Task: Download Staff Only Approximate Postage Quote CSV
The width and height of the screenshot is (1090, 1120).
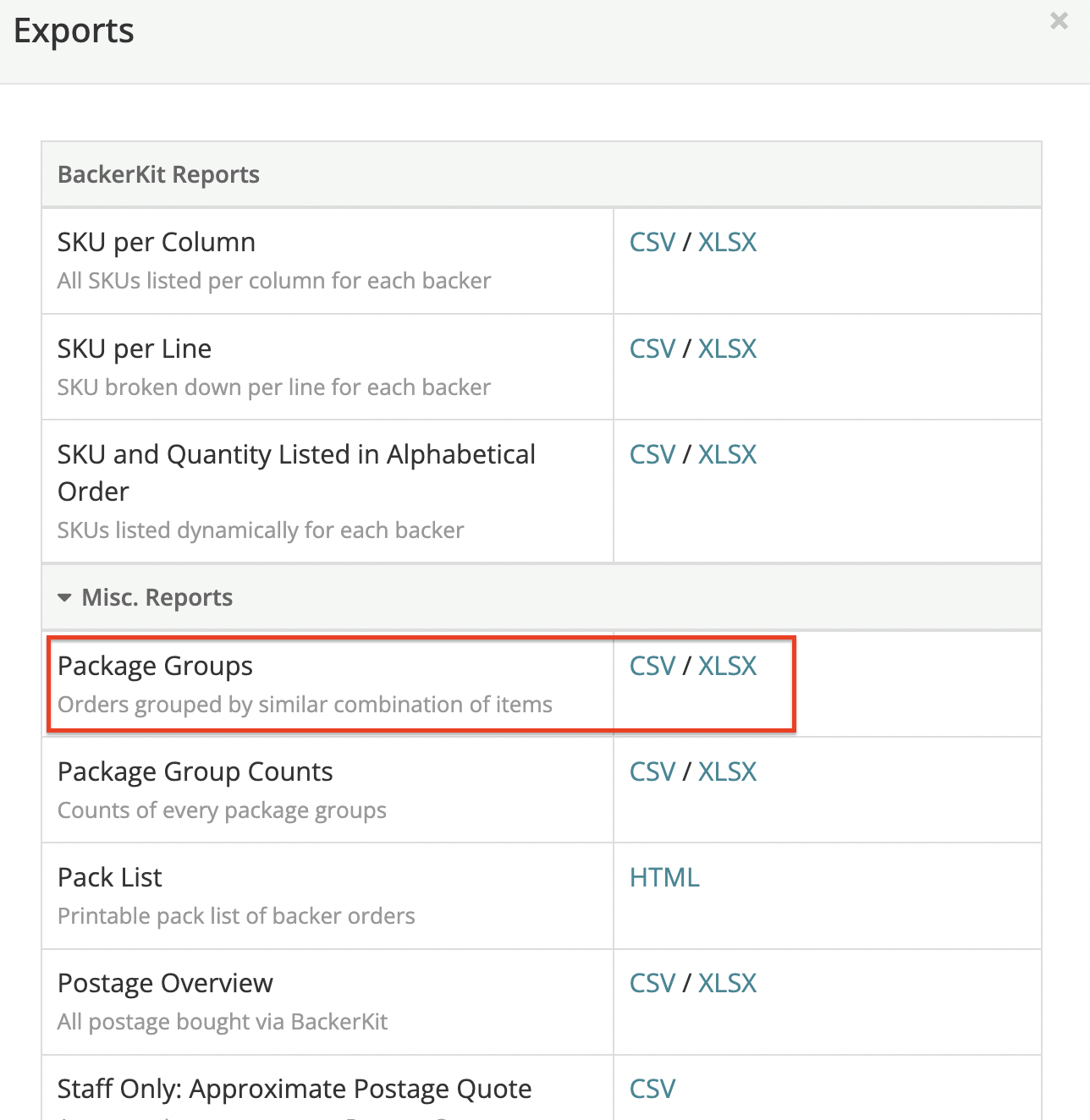Action: coord(652,1090)
